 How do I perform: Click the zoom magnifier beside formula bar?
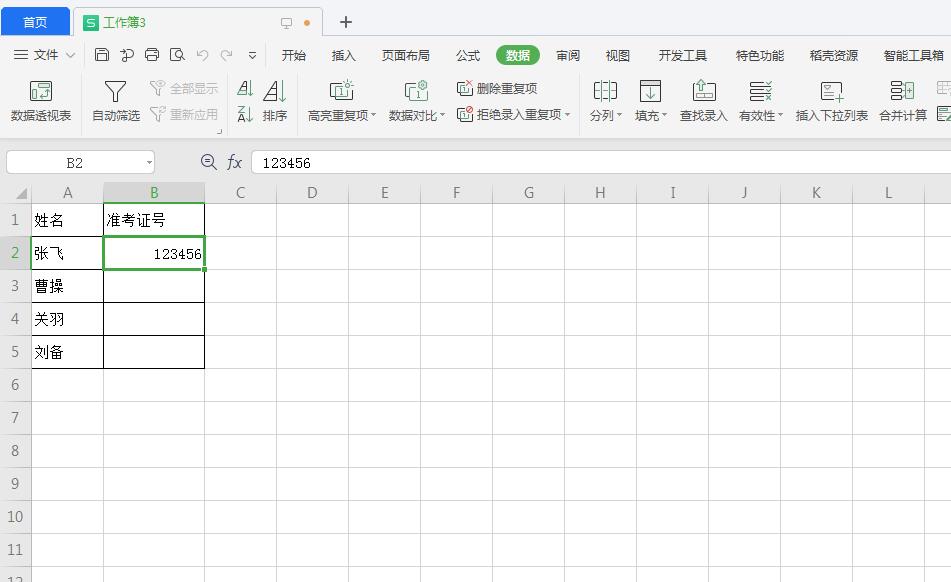208,162
